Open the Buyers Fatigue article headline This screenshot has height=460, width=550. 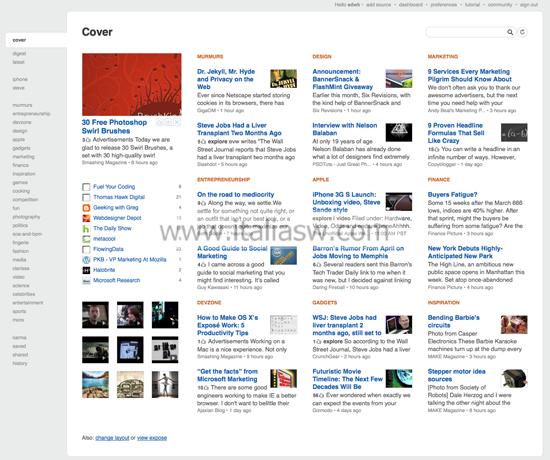(452, 194)
